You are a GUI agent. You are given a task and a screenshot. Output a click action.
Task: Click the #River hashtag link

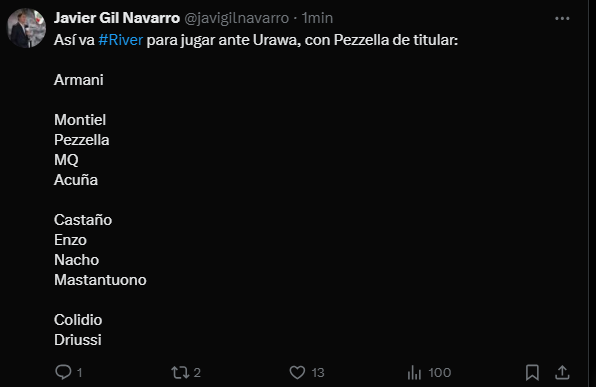120,40
